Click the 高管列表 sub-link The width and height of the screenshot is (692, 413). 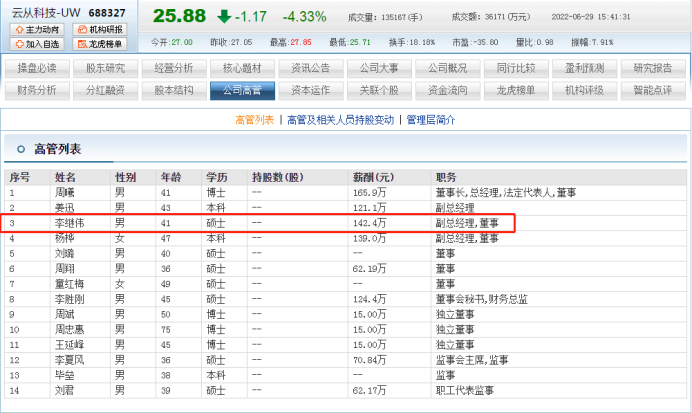click(x=255, y=120)
